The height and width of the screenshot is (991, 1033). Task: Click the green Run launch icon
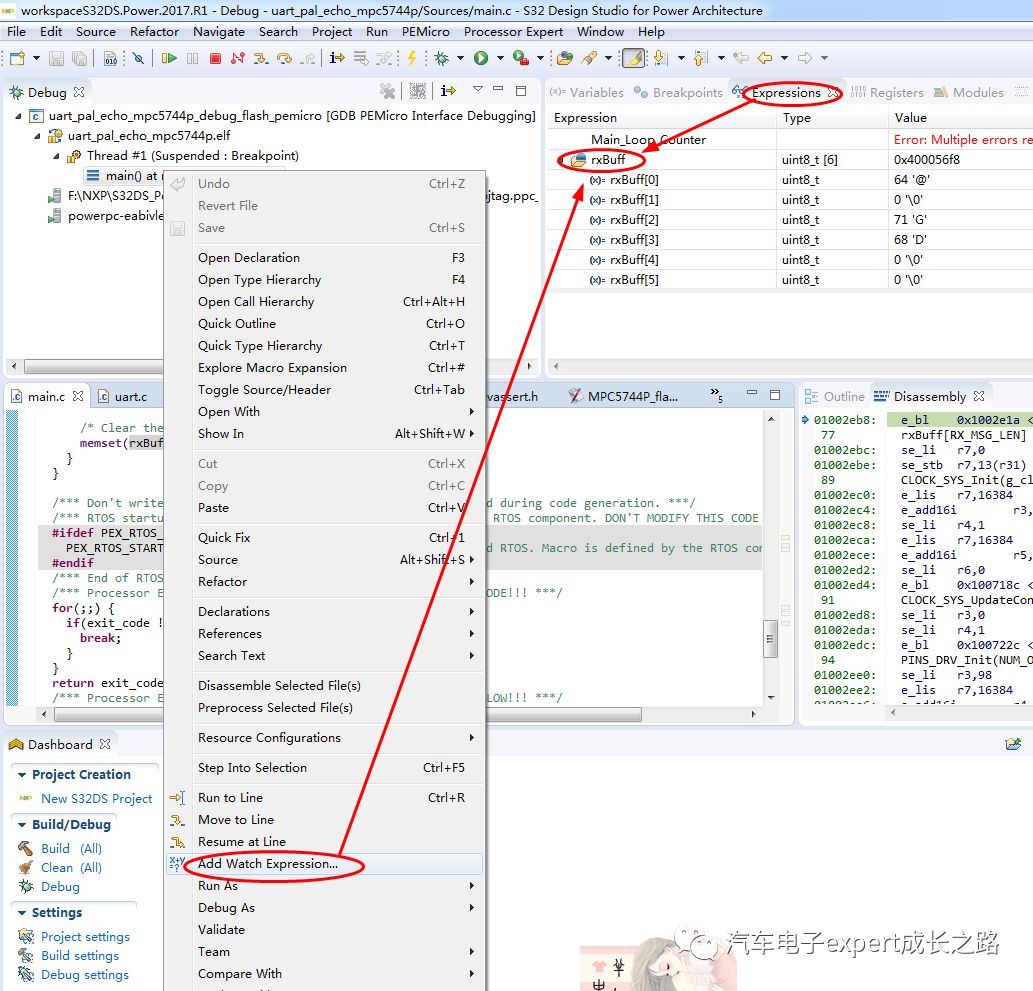(481, 58)
